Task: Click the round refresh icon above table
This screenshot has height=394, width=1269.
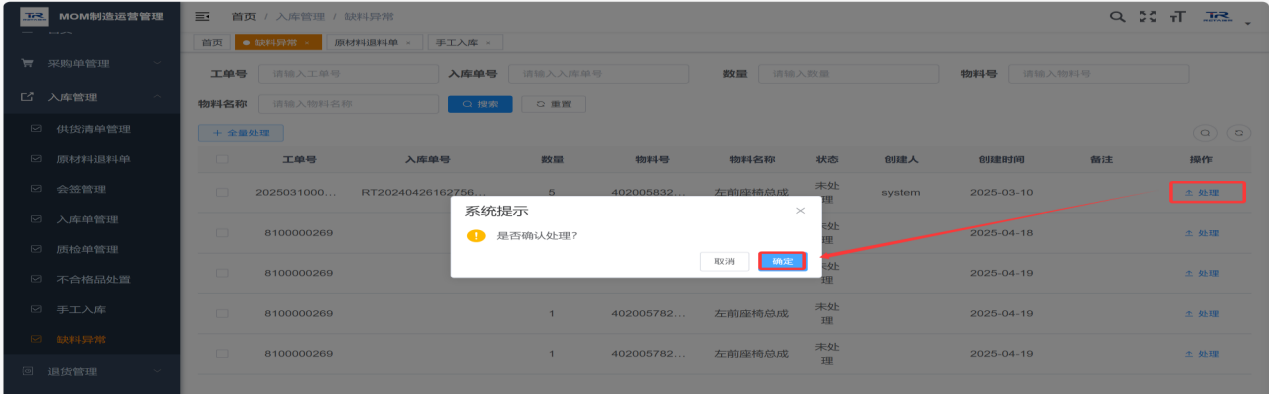Action: pyautogui.click(x=1240, y=132)
